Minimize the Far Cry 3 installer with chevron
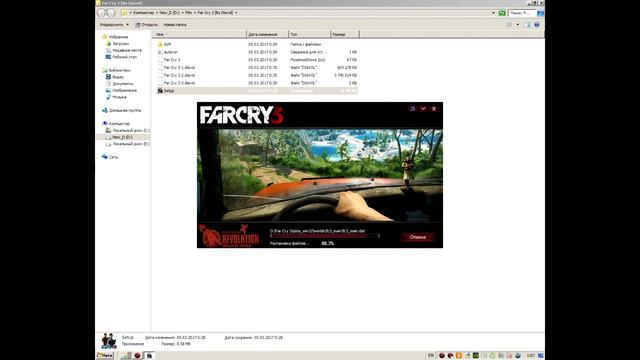The height and width of the screenshot is (360, 640). (423, 109)
